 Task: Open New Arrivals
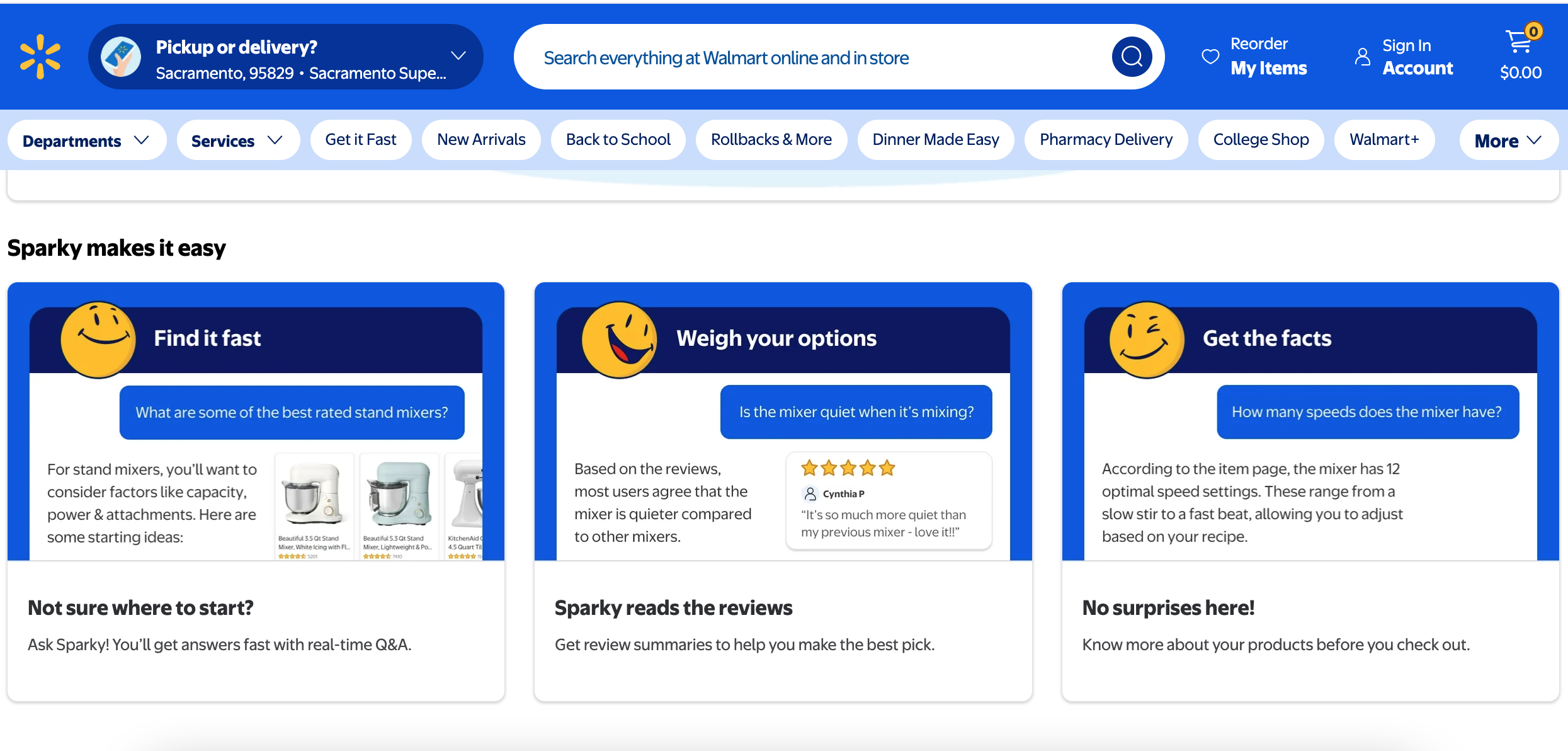tap(481, 140)
